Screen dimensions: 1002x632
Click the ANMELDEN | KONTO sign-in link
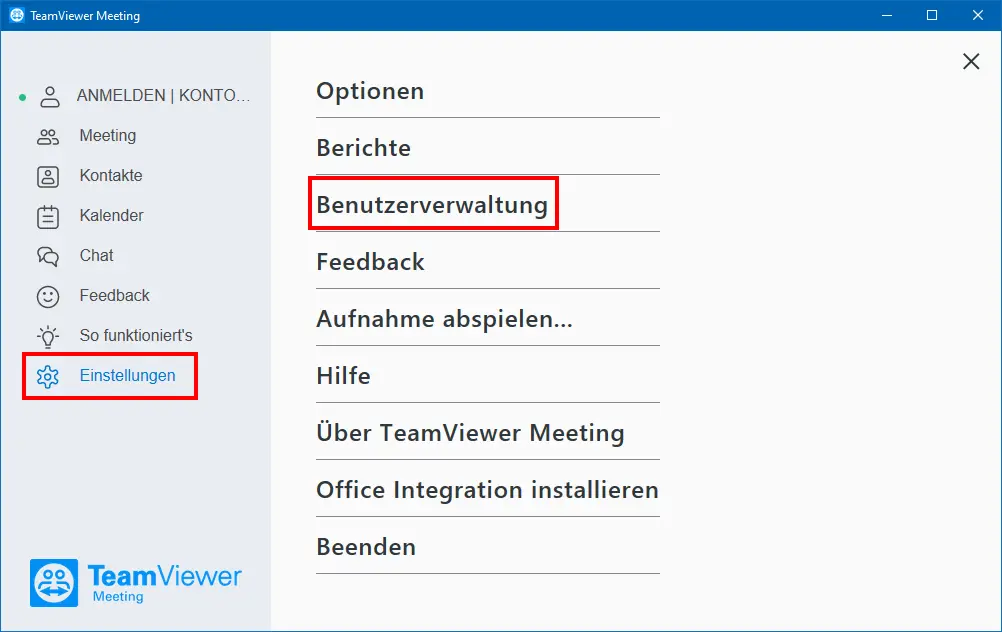click(x=163, y=95)
